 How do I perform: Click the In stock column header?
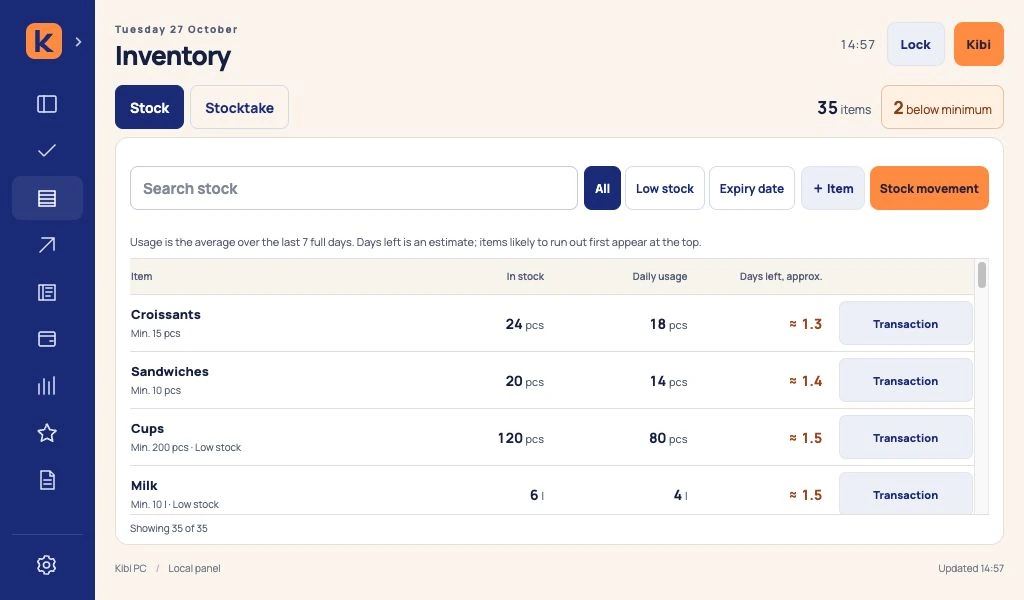(525, 276)
